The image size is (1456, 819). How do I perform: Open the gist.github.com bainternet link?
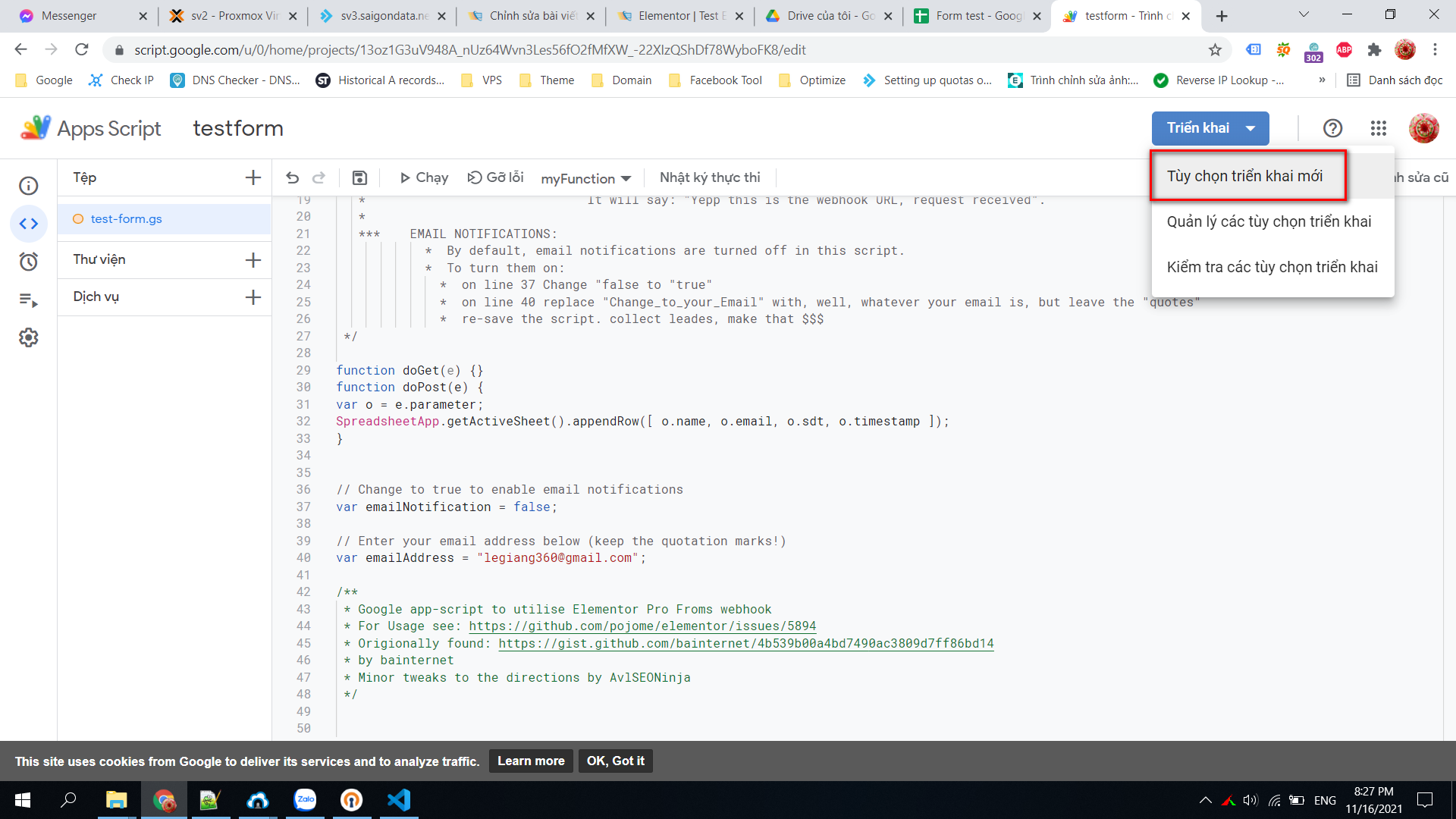pyautogui.click(x=746, y=644)
